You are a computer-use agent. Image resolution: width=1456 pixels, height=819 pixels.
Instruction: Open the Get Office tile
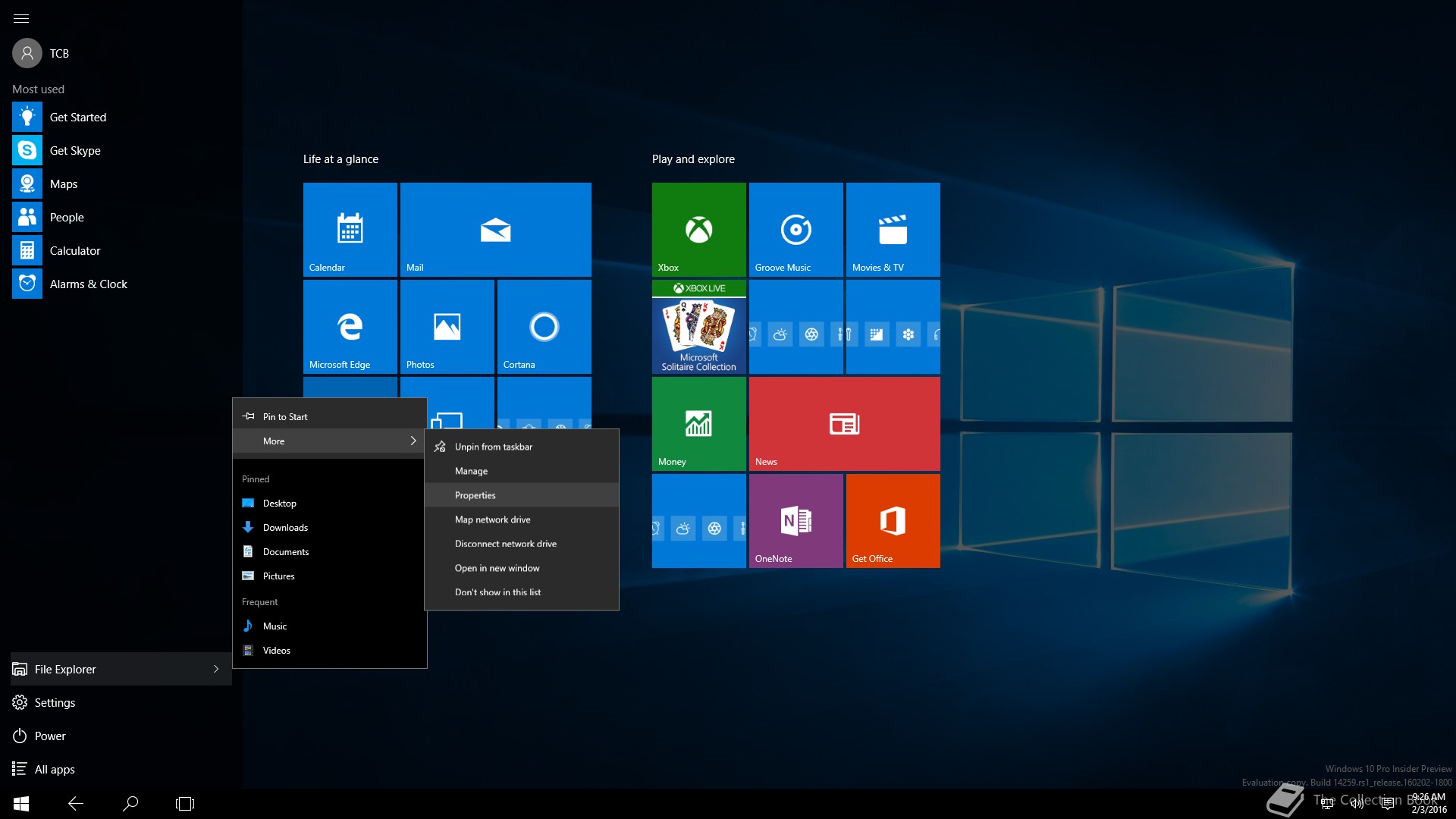click(x=893, y=521)
